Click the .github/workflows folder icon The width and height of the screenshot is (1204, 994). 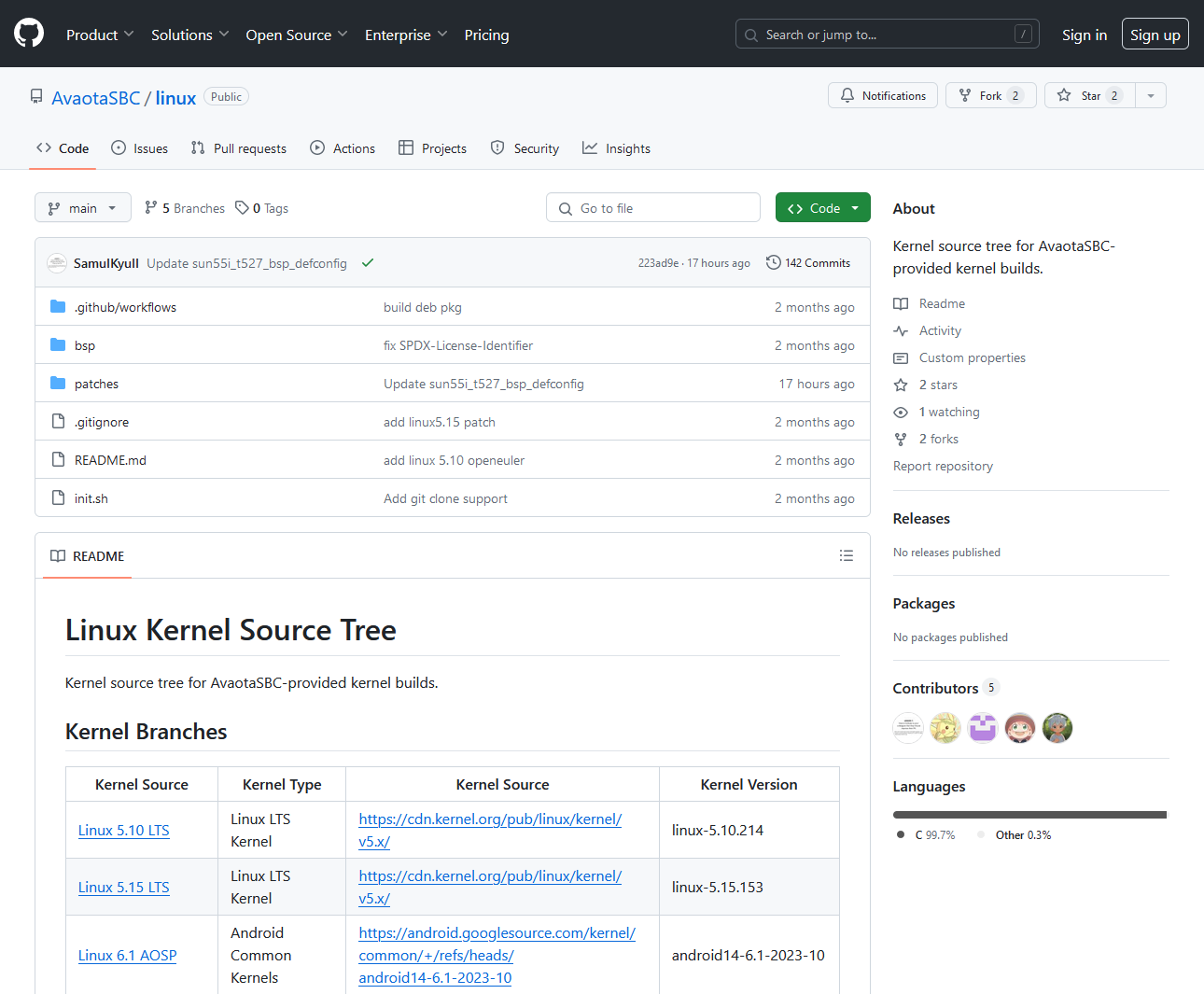58,307
